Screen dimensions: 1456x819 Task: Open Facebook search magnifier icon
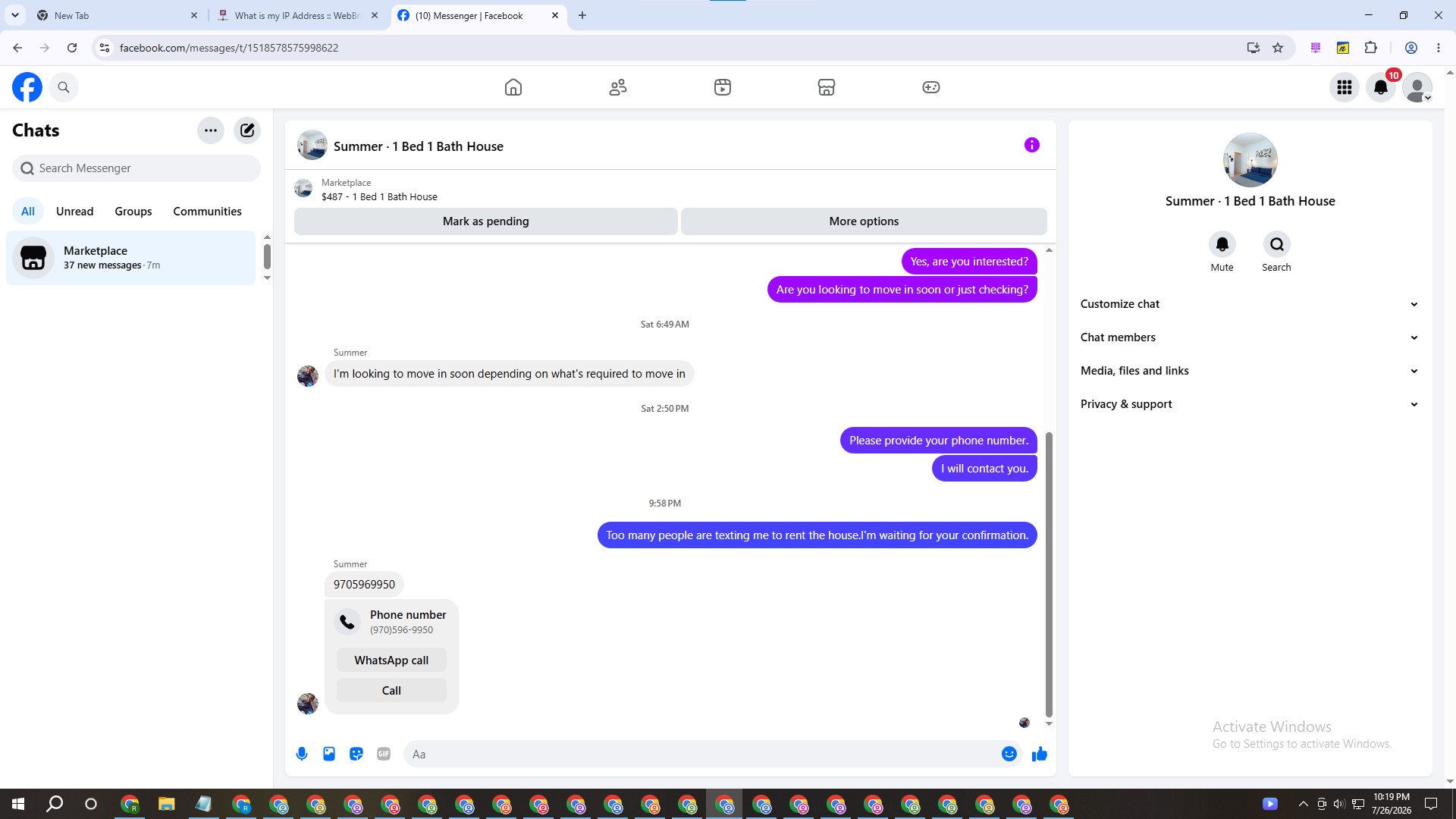(x=64, y=87)
